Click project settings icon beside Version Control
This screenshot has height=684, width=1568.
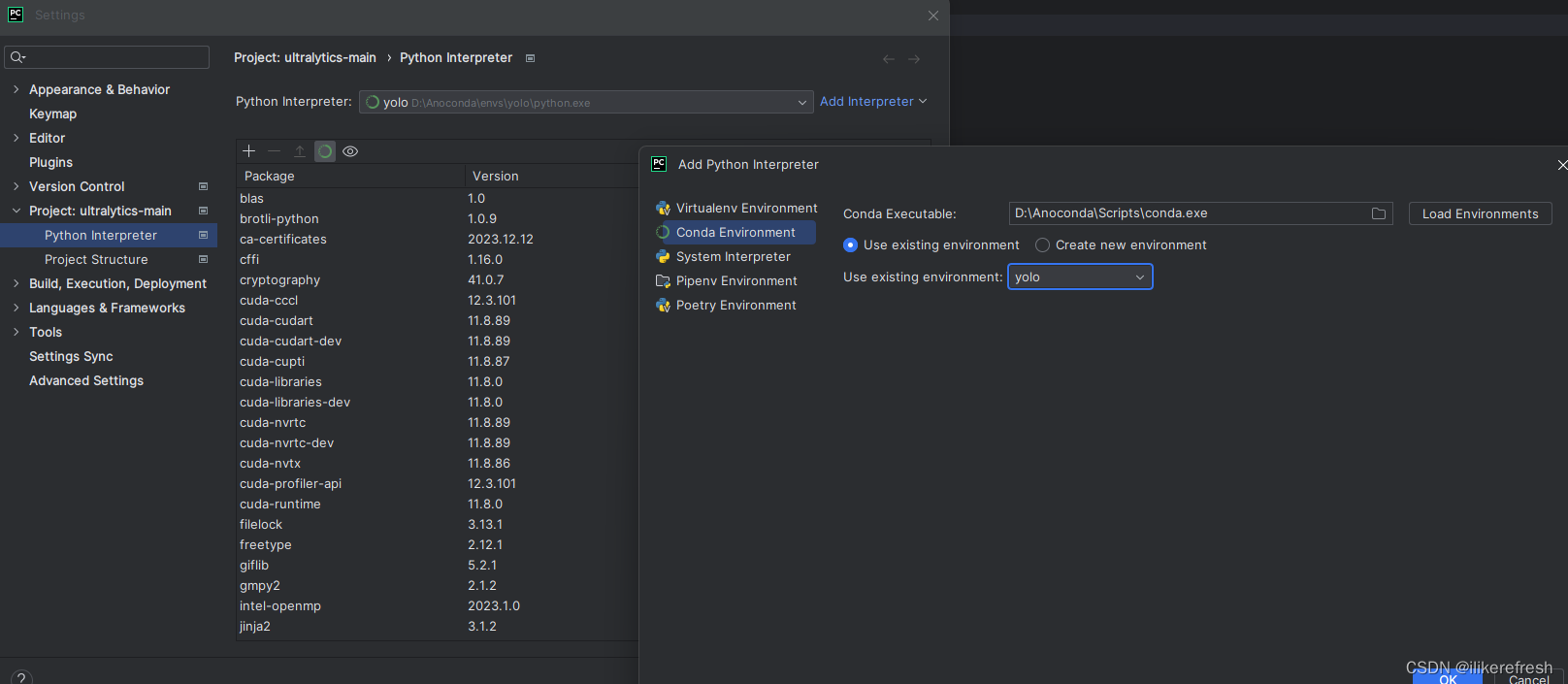click(204, 186)
